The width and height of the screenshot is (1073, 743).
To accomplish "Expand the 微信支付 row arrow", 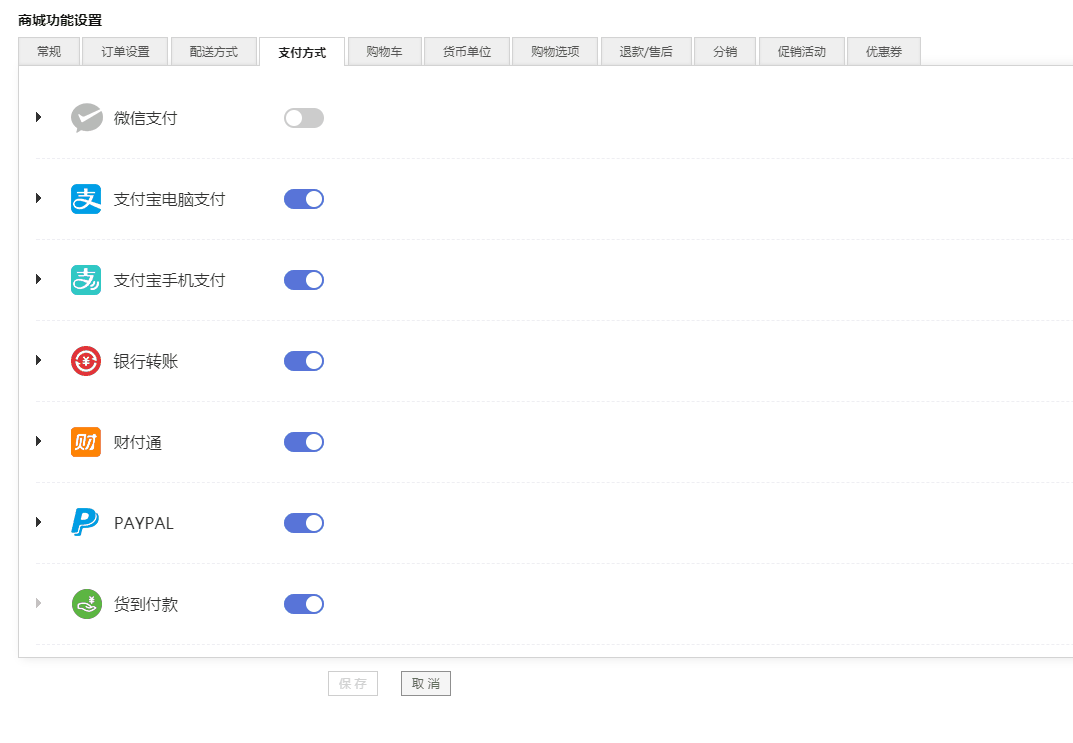I will click(x=39, y=117).
